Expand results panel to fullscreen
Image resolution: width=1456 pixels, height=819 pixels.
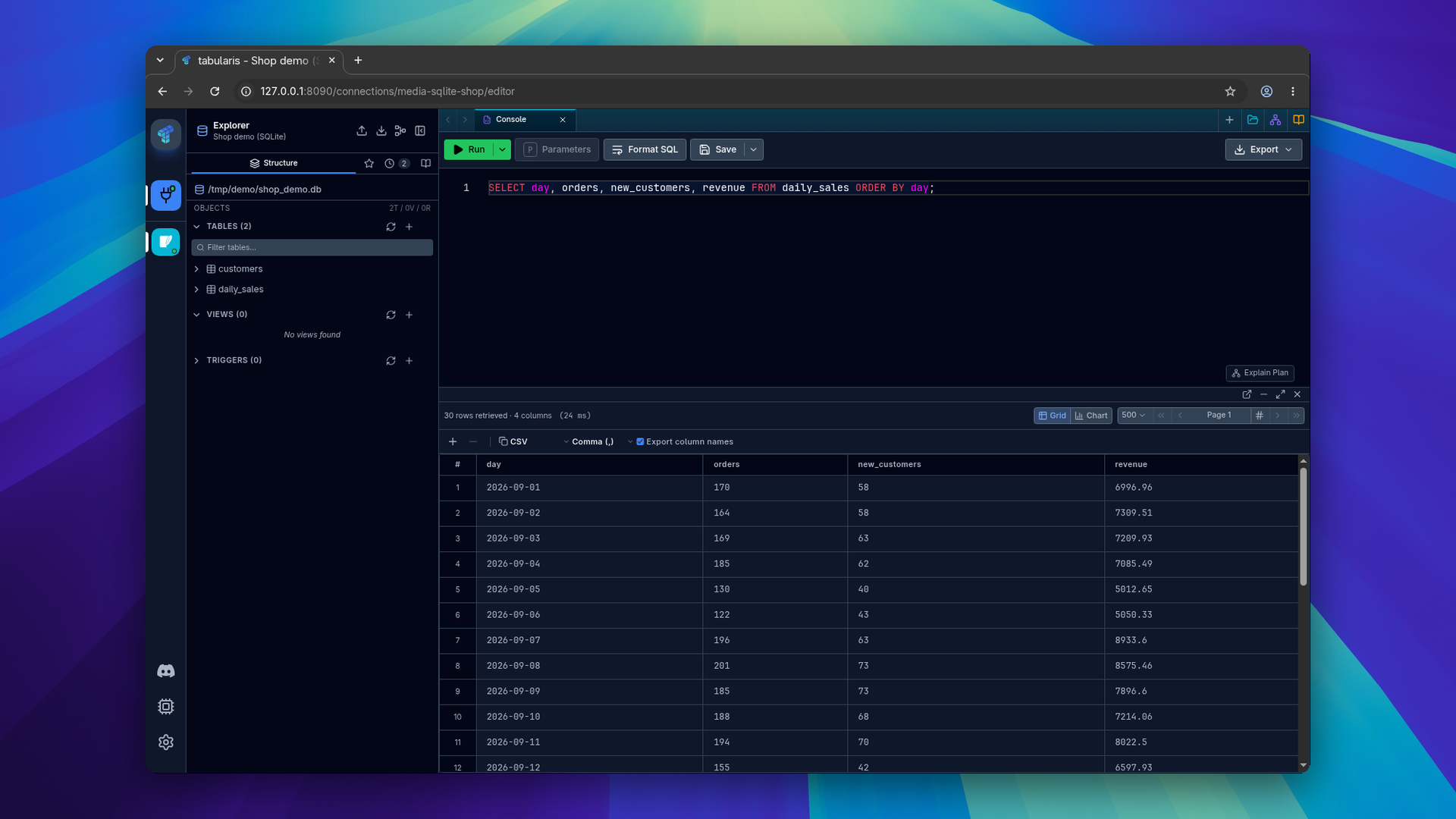(1281, 394)
